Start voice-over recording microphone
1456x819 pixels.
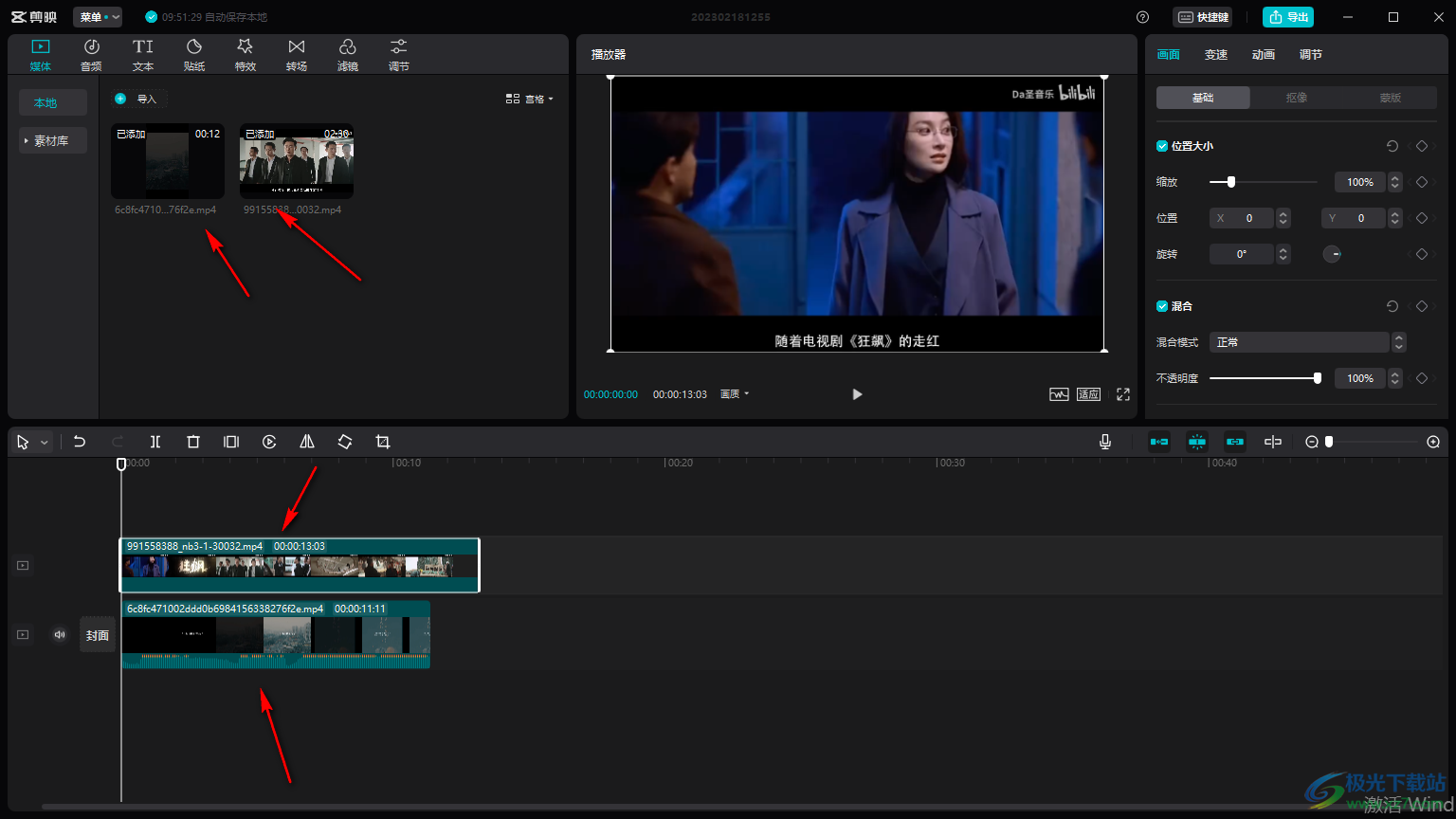(x=1105, y=442)
